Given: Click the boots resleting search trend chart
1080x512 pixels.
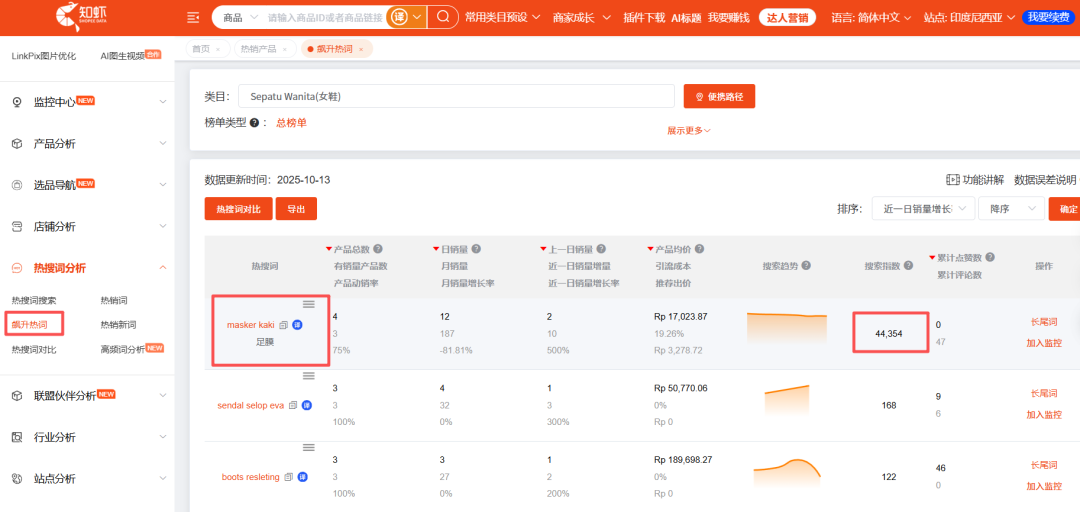Looking at the screenshot, I should click(x=787, y=471).
